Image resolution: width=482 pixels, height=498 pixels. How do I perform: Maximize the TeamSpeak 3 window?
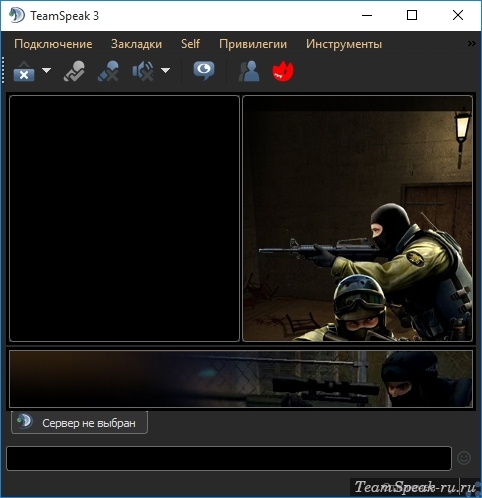click(412, 15)
